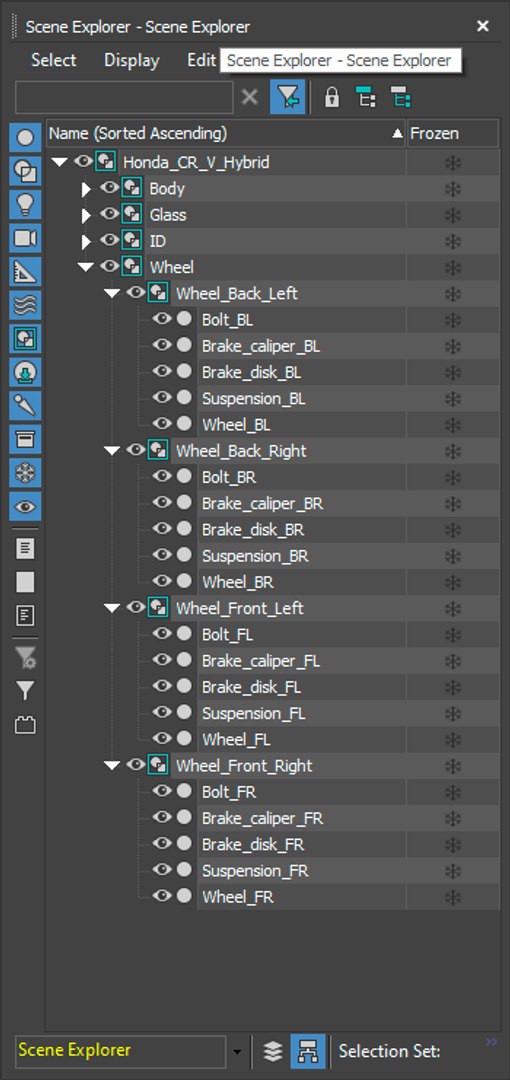Viewport: 510px width, 1080px height.
Task: Click the search text field
Action: [124, 98]
